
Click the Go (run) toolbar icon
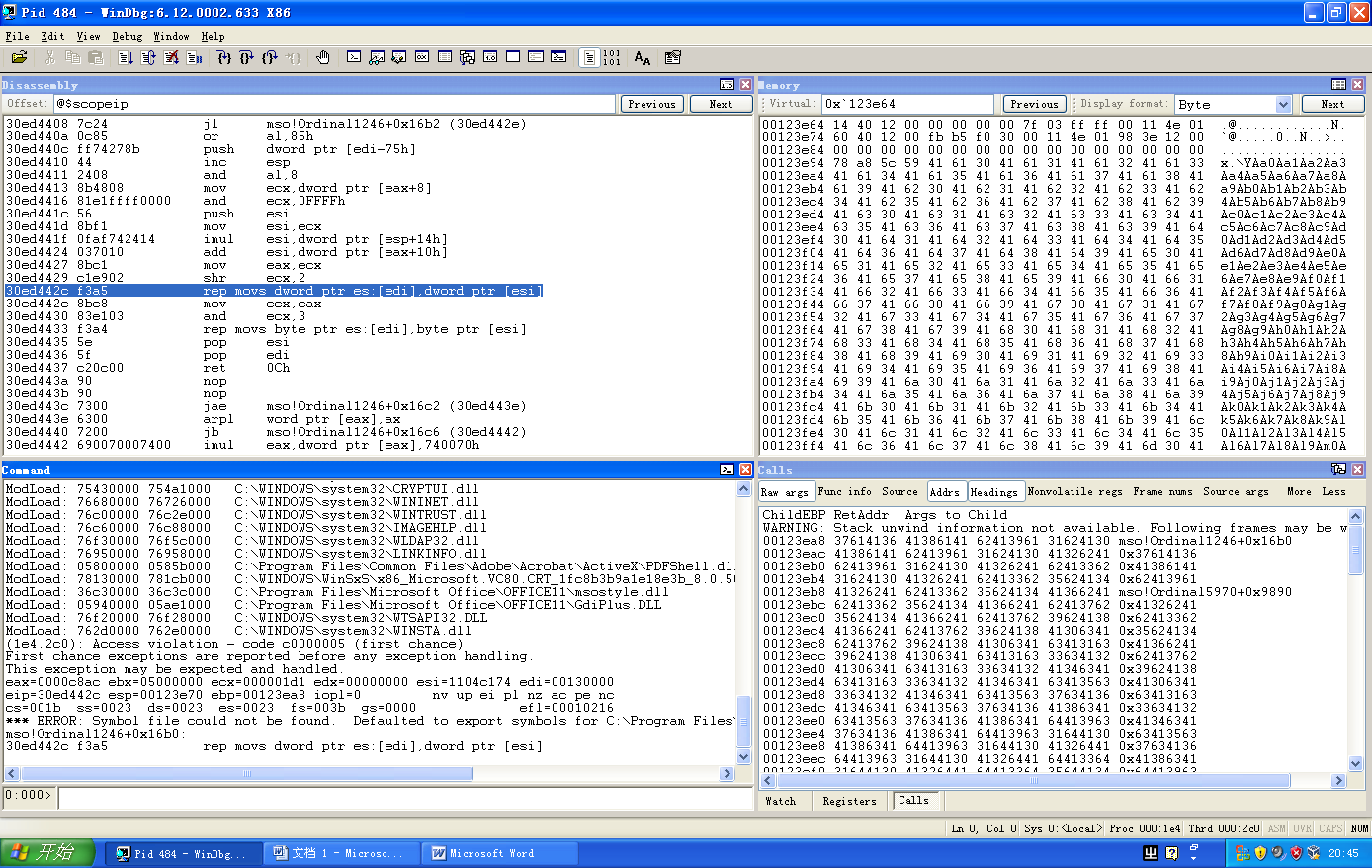(x=126, y=57)
